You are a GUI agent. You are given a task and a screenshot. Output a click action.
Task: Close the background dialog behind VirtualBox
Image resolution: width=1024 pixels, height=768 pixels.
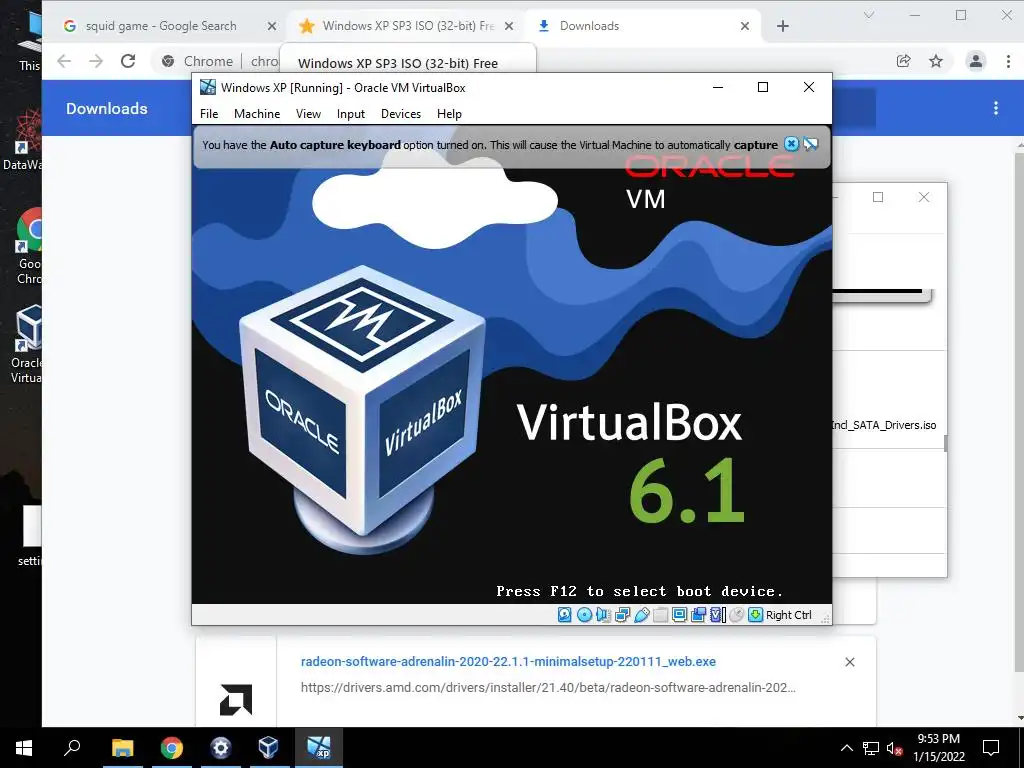point(923,197)
